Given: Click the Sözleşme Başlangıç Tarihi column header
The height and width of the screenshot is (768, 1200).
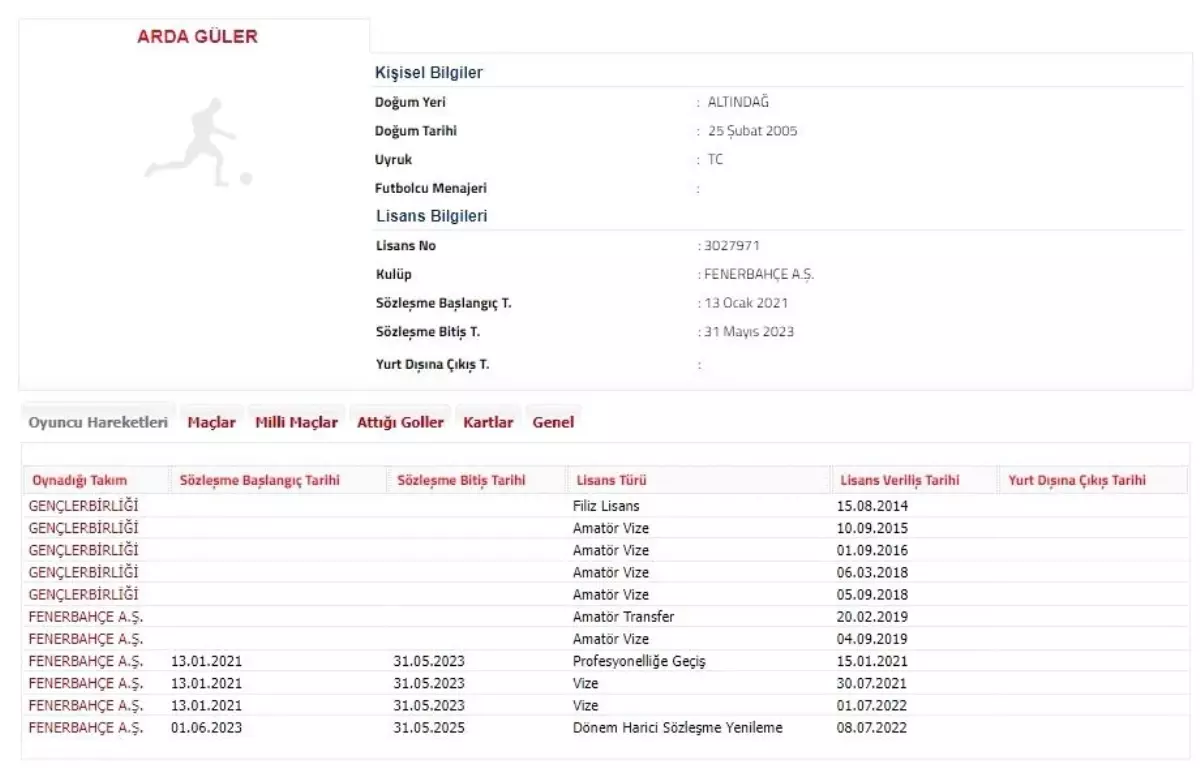Looking at the screenshot, I should [x=259, y=480].
